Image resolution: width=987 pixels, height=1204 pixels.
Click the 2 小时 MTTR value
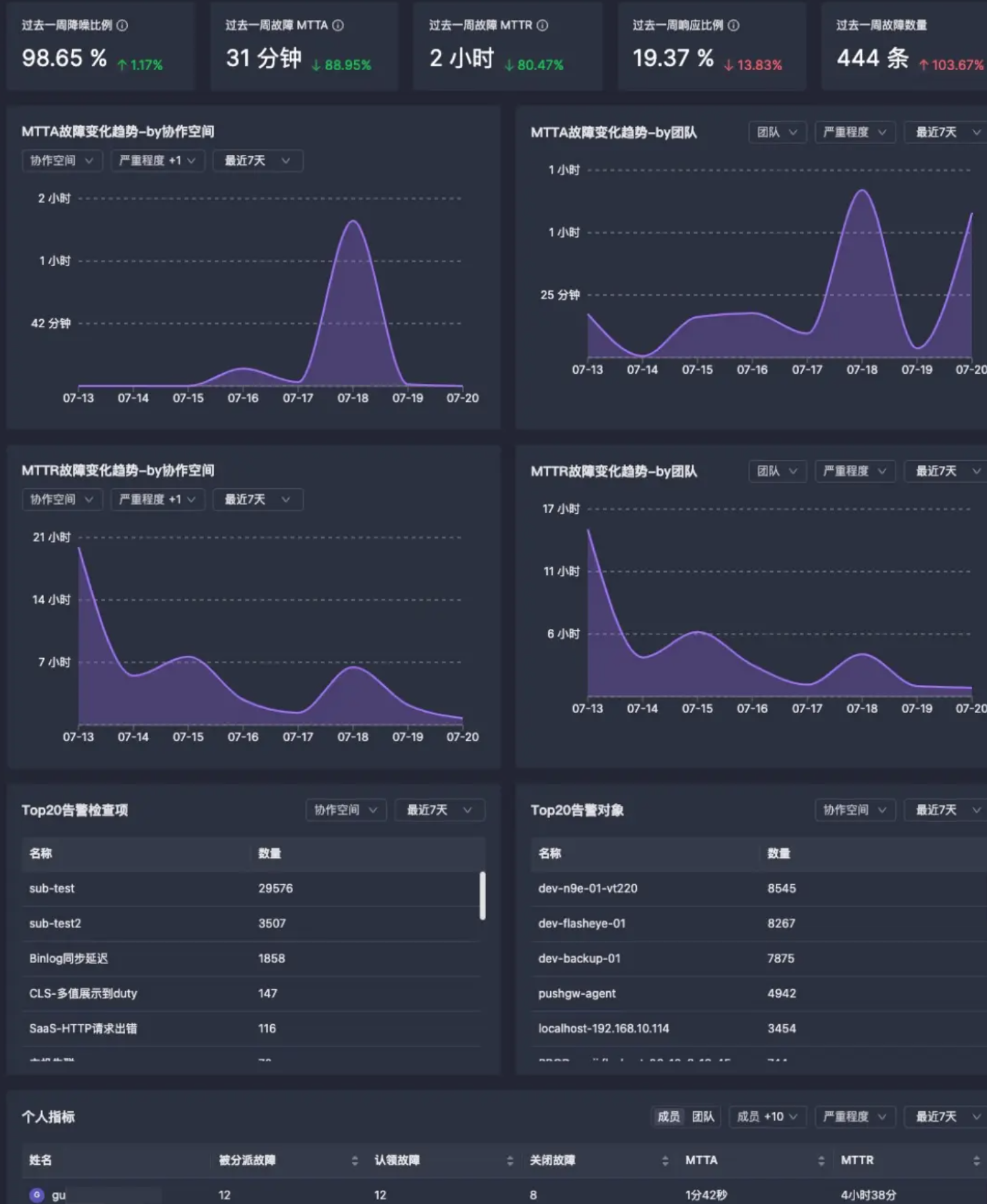click(x=462, y=59)
